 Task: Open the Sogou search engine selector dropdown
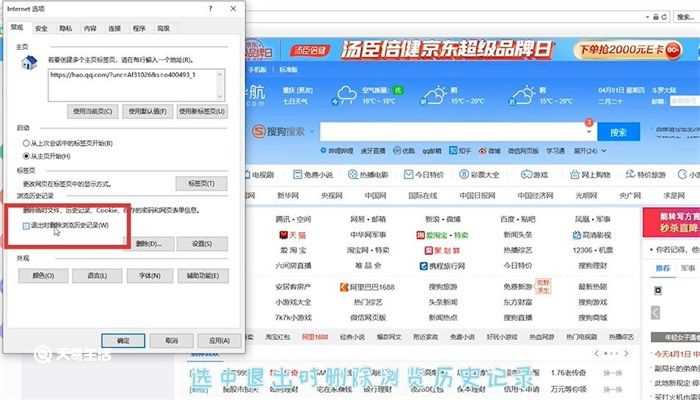[312, 132]
